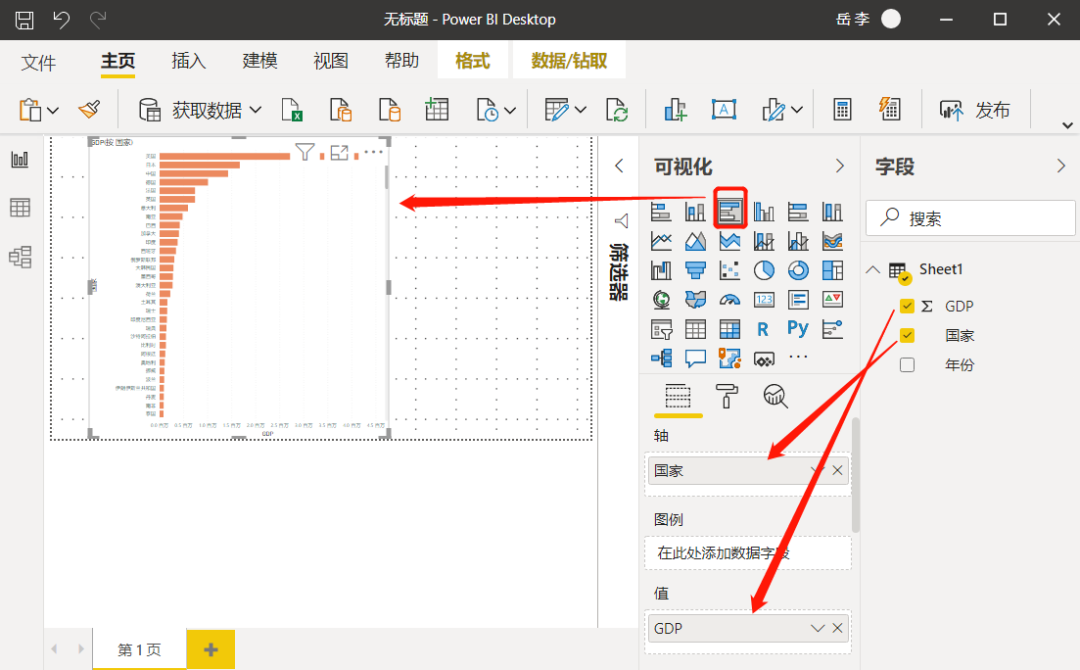Select the filled map visual

click(x=695, y=300)
